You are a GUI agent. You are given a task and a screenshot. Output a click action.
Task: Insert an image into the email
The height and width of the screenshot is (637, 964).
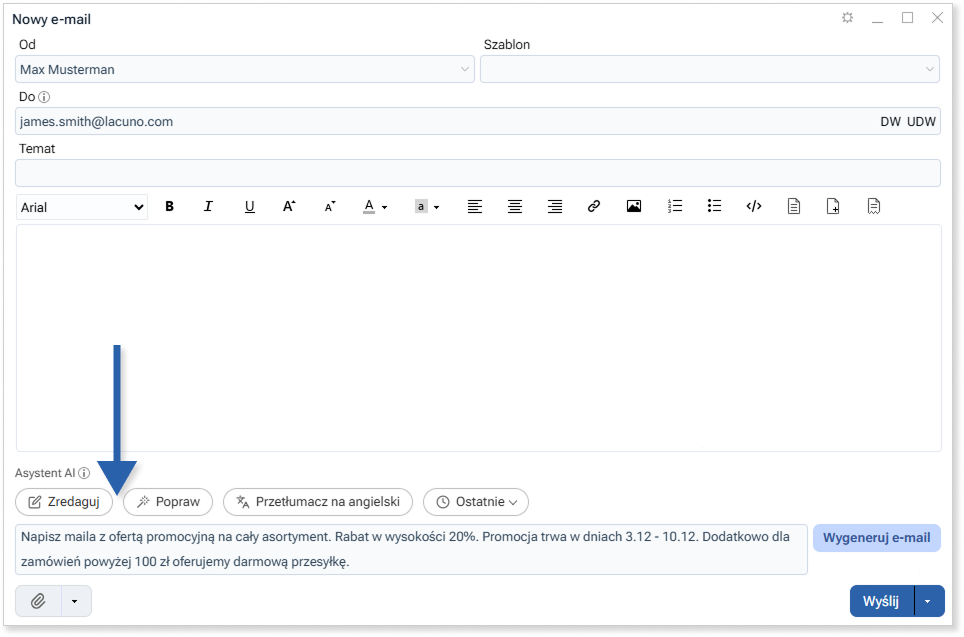click(634, 207)
